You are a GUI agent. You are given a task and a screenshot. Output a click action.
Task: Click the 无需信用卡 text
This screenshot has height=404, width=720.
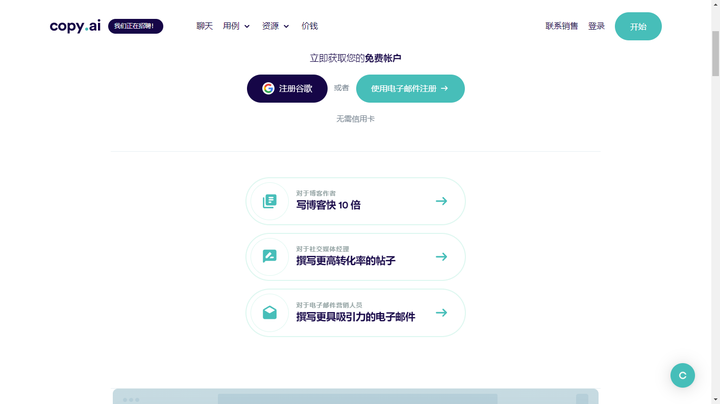pyautogui.click(x=355, y=119)
